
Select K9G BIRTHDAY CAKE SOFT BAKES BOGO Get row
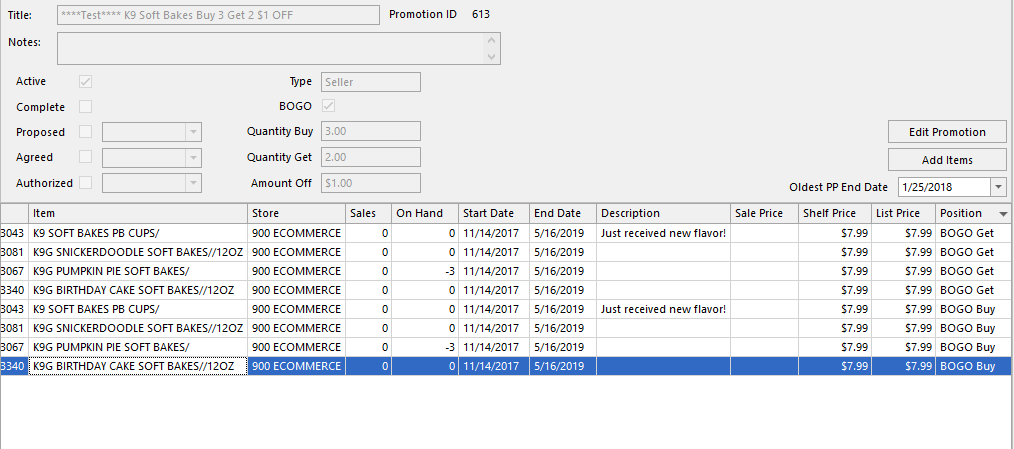pyautogui.click(x=506, y=290)
